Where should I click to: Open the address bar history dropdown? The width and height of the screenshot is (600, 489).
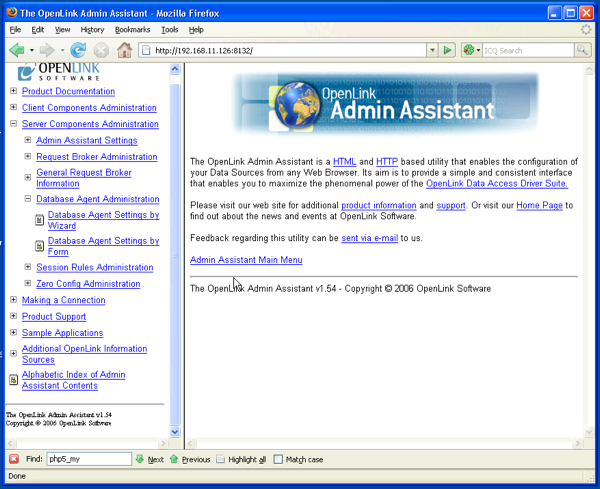pyautogui.click(x=432, y=50)
